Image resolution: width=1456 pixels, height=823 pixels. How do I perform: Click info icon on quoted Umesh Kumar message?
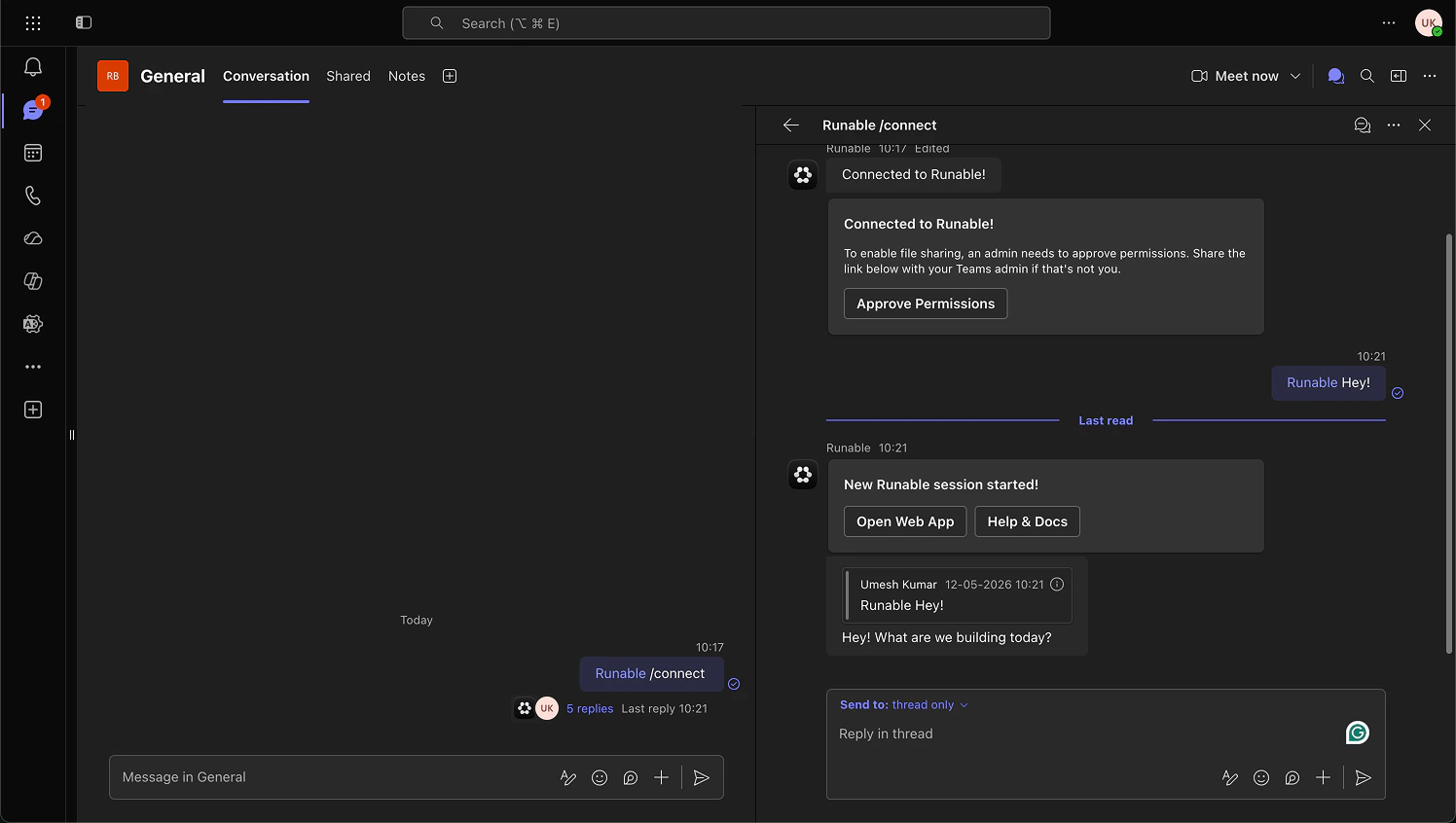tap(1057, 584)
